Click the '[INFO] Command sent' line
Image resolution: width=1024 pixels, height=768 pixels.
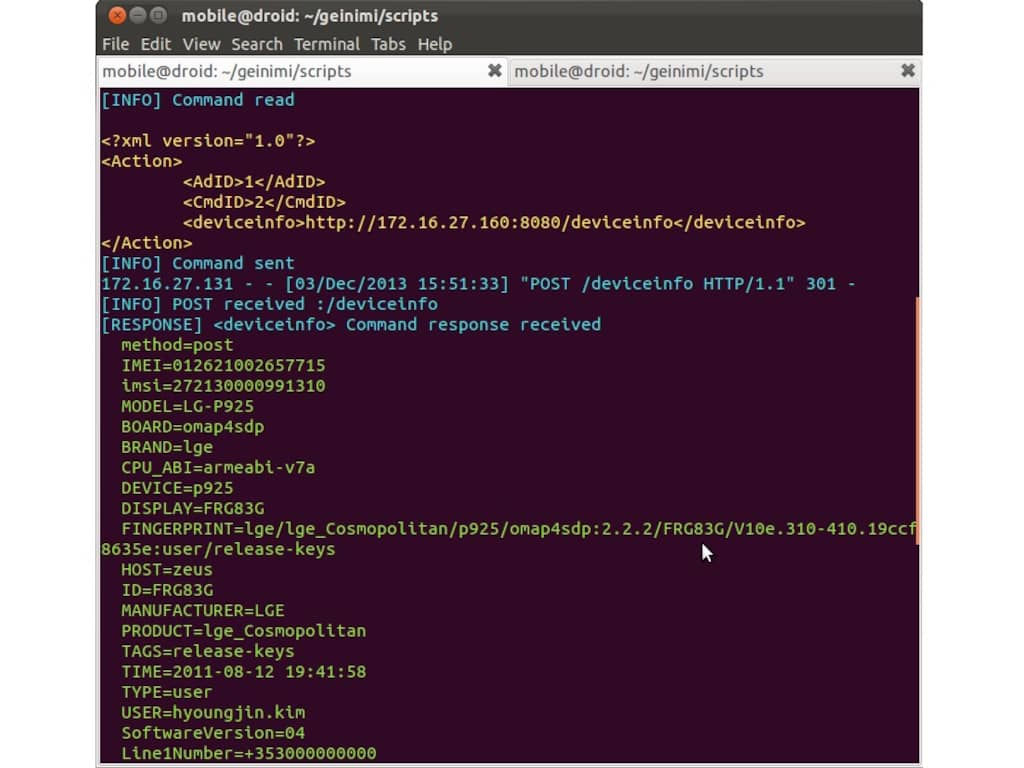(x=198, y=263)
